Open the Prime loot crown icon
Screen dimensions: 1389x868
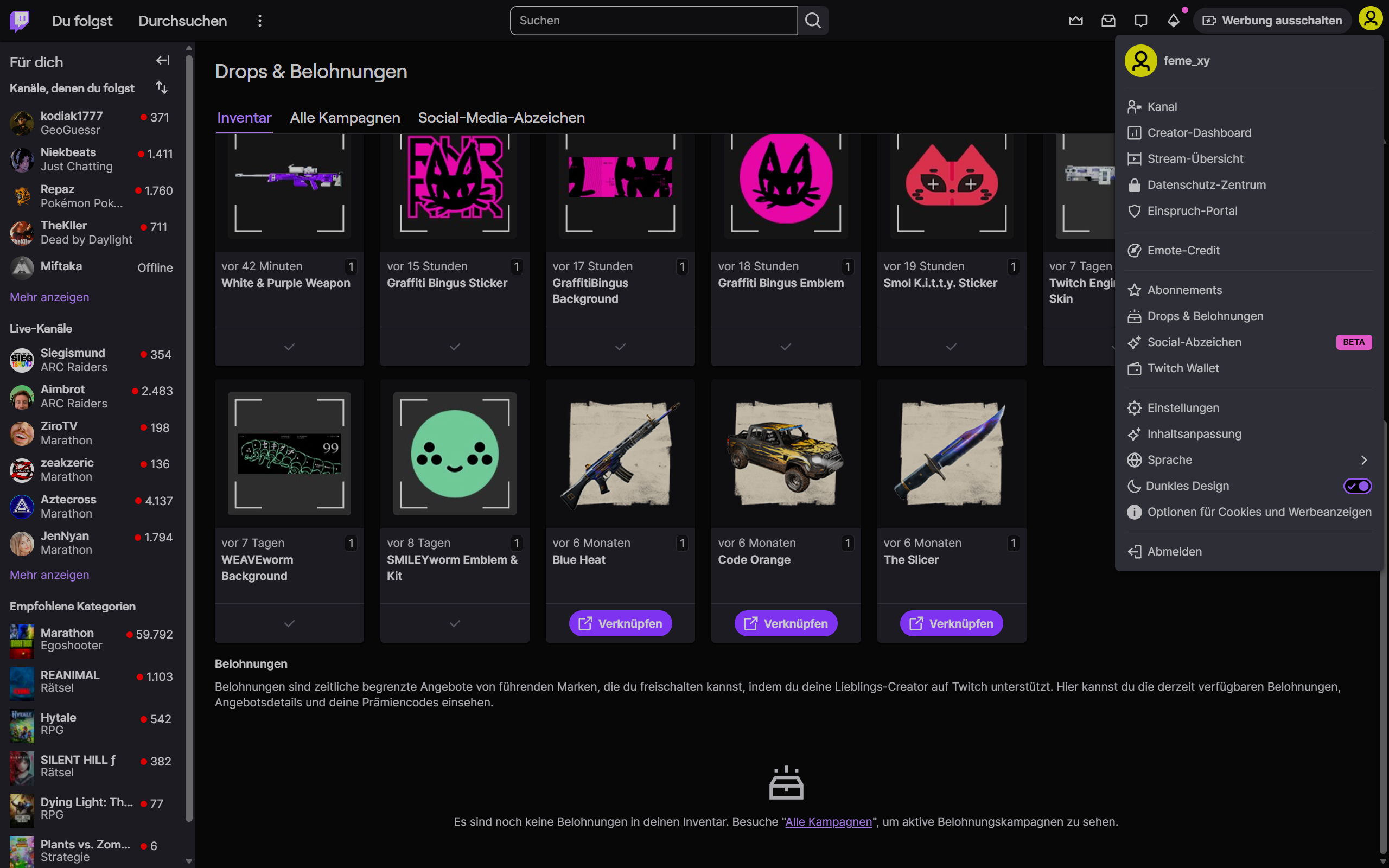1075,21
